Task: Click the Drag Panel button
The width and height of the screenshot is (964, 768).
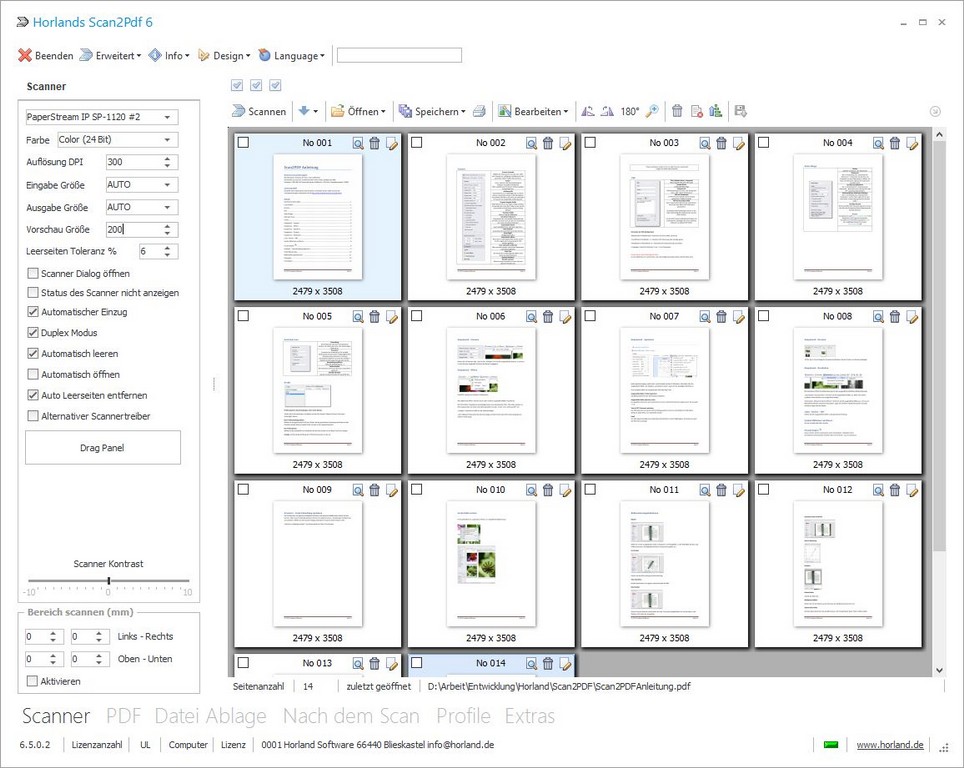Action: click(x=103, y=448)
